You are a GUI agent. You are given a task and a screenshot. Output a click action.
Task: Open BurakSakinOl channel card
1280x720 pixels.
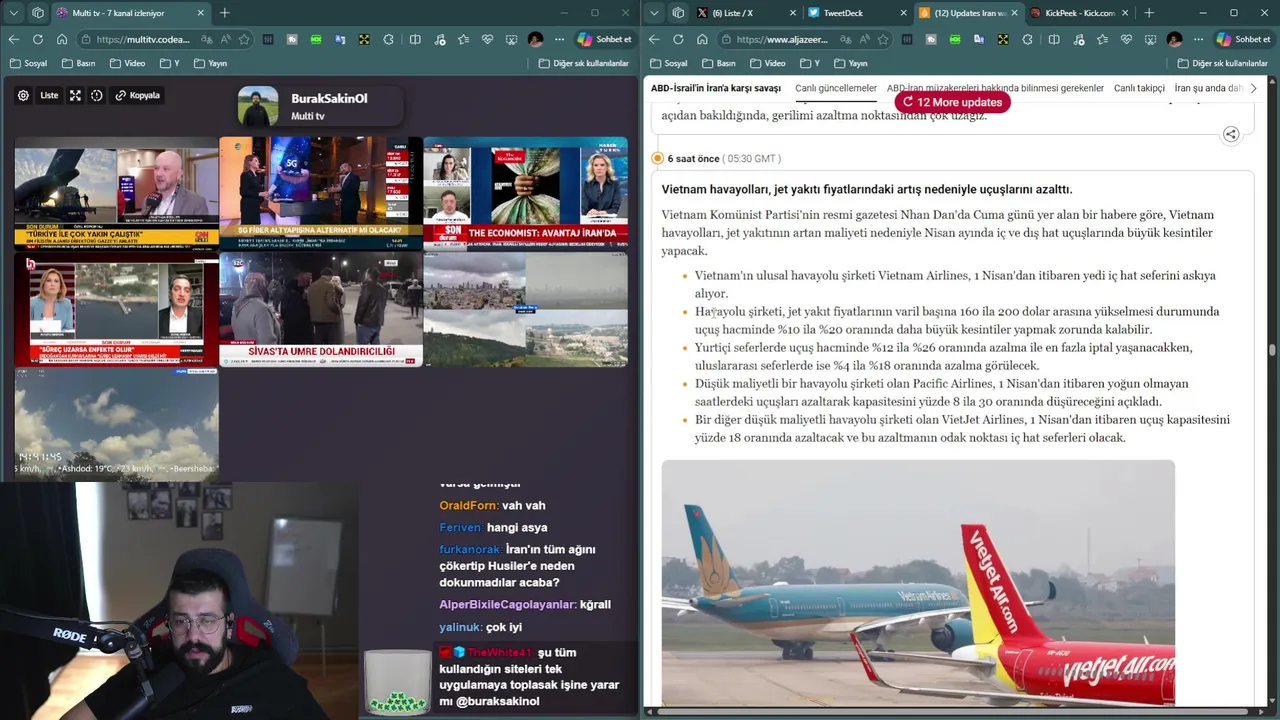320,106
